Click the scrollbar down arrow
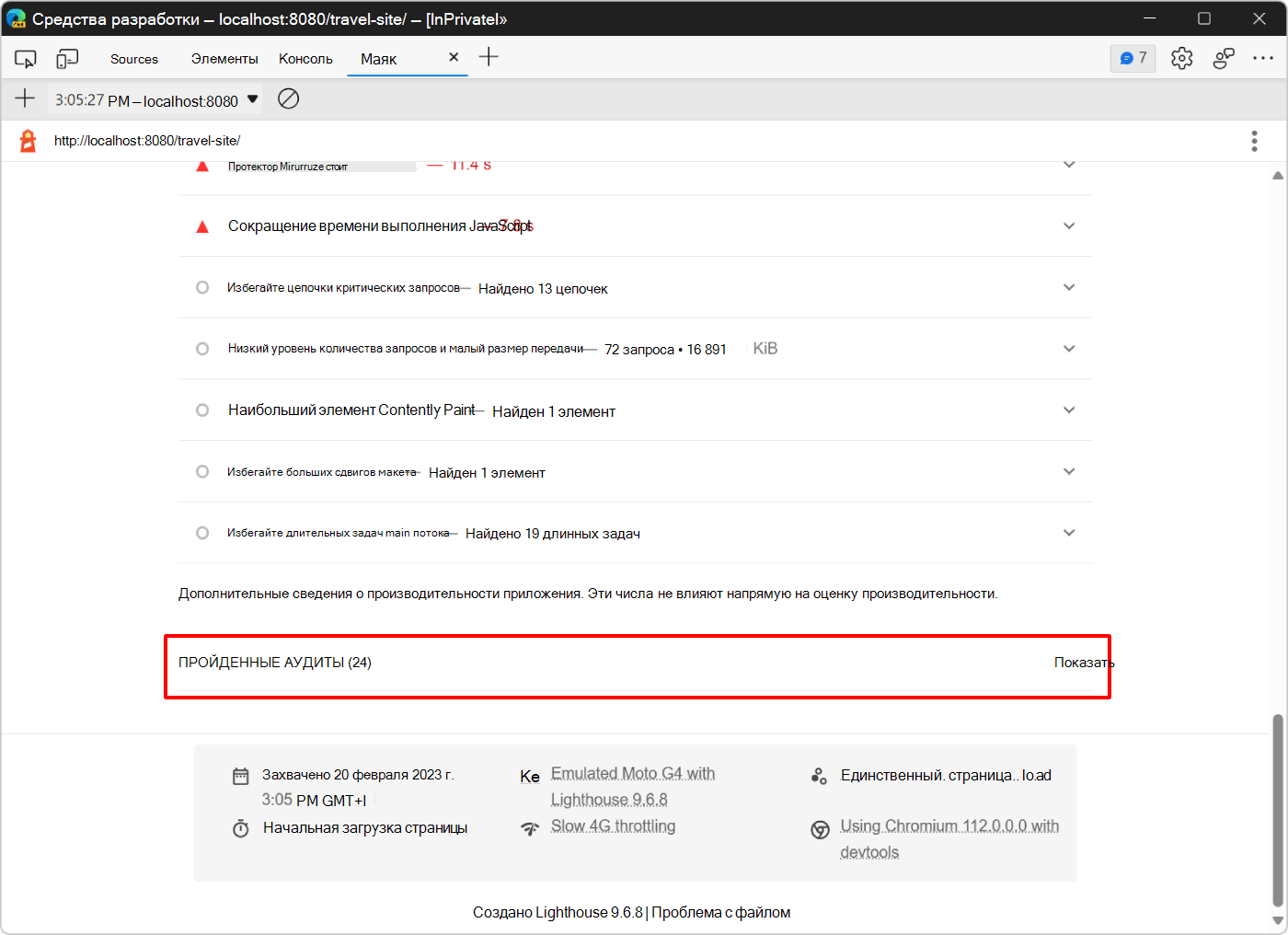The height and width of the screenshot is (935, 1288). [1277, 920]
